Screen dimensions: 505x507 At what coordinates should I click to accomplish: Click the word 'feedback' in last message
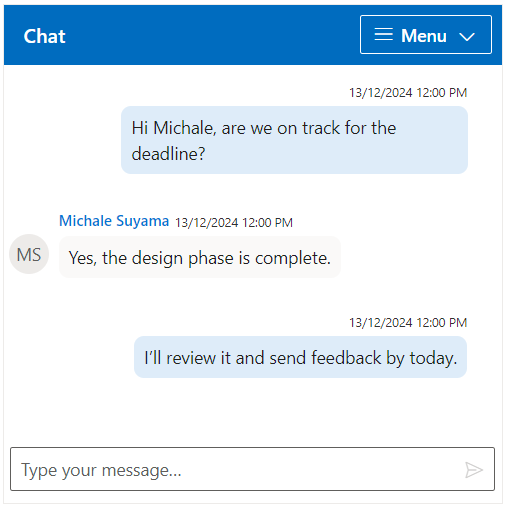click(346, 358)
